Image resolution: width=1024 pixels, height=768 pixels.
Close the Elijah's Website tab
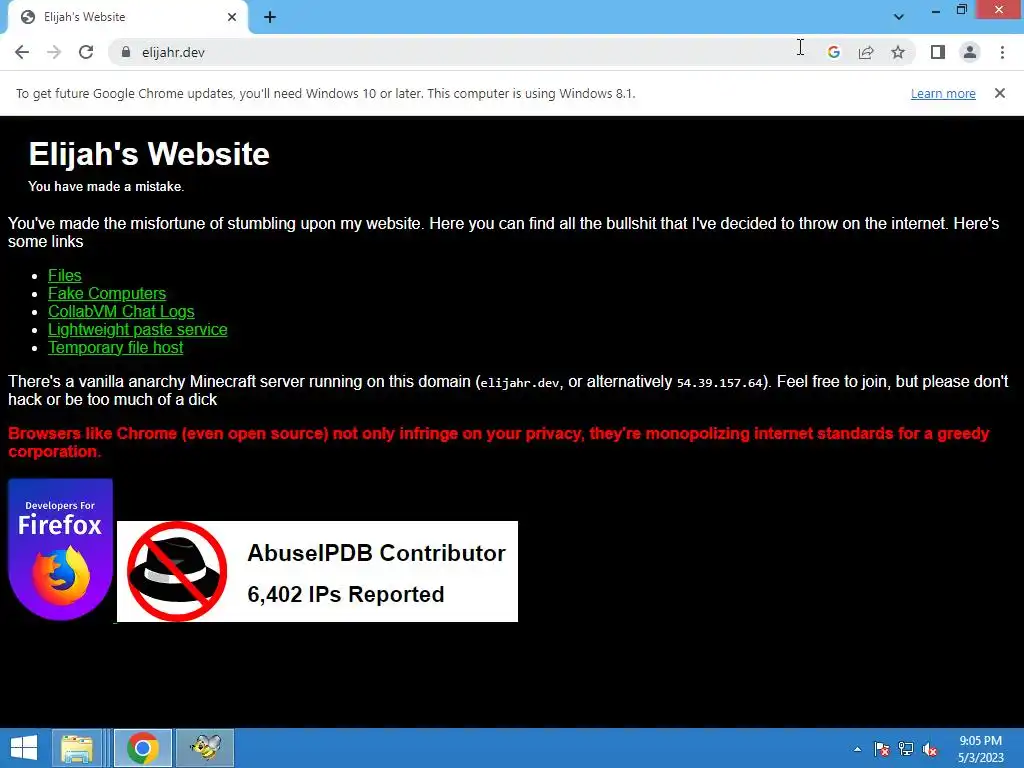click(x=232, y=17)
